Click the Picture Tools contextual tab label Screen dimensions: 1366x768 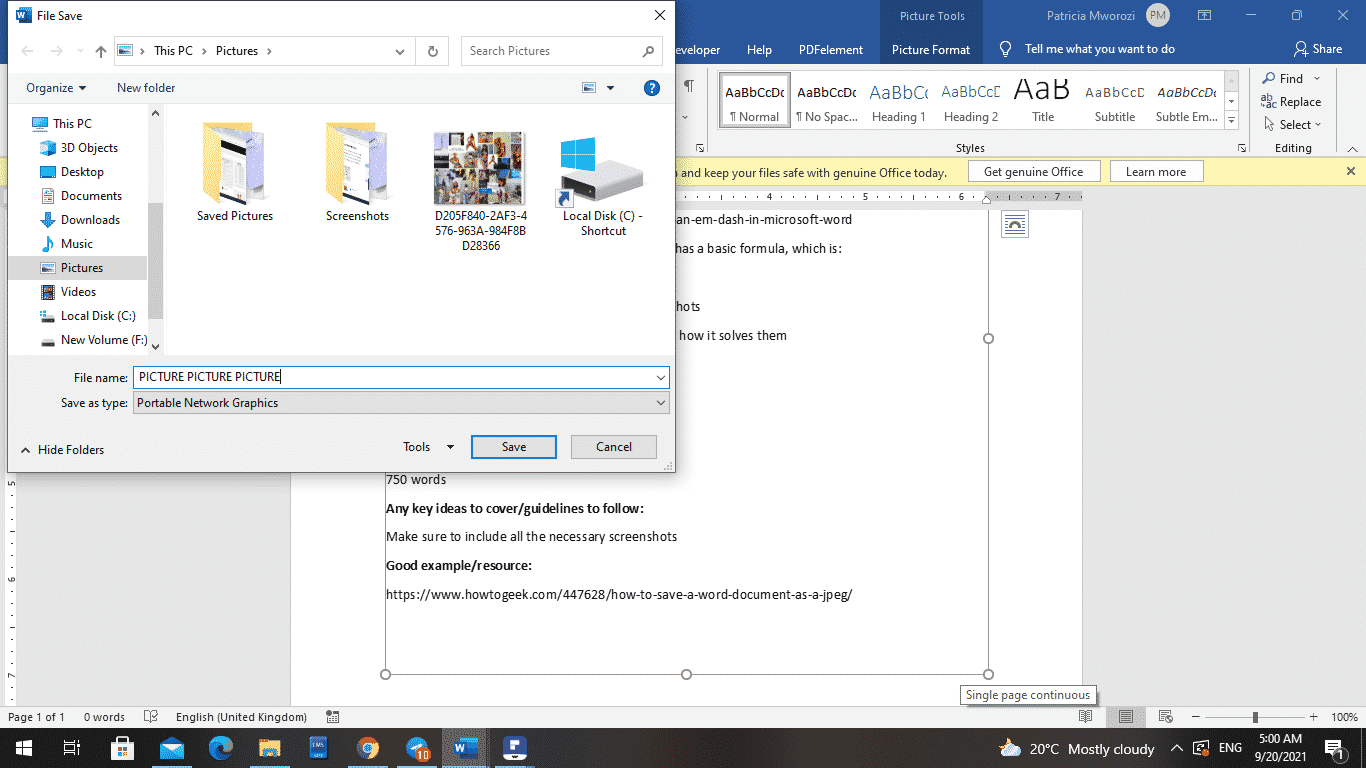[931, 16]
